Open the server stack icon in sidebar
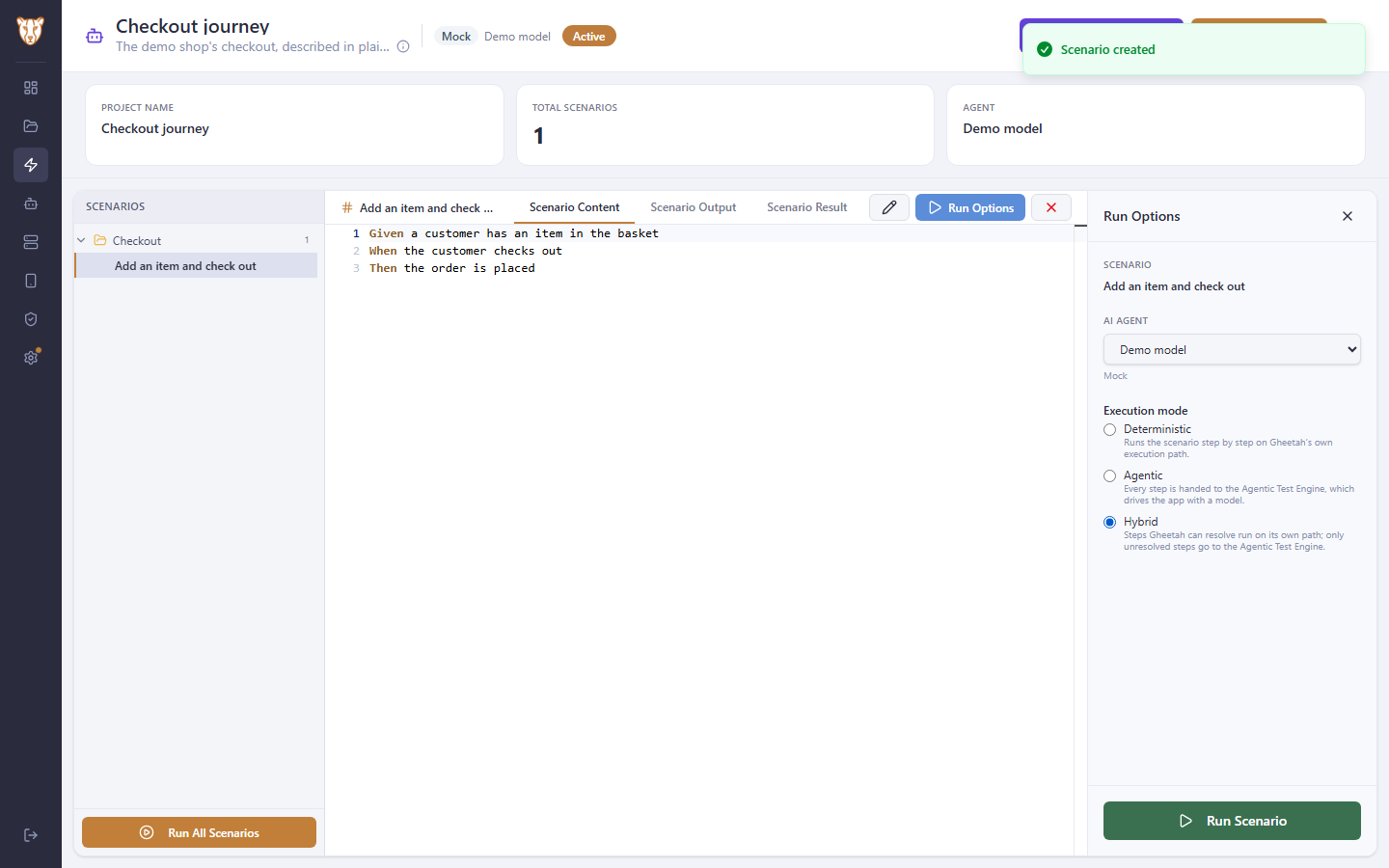1389x868 pixels. (x=31, y=242)
